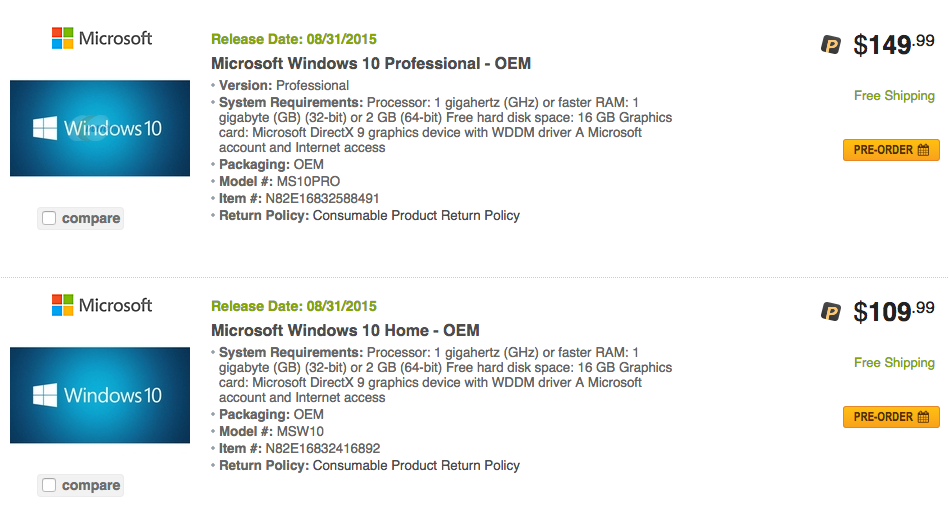Open the Windows 10 Professional product image
The height and width of the screenshot is (507, 949).
100,128
